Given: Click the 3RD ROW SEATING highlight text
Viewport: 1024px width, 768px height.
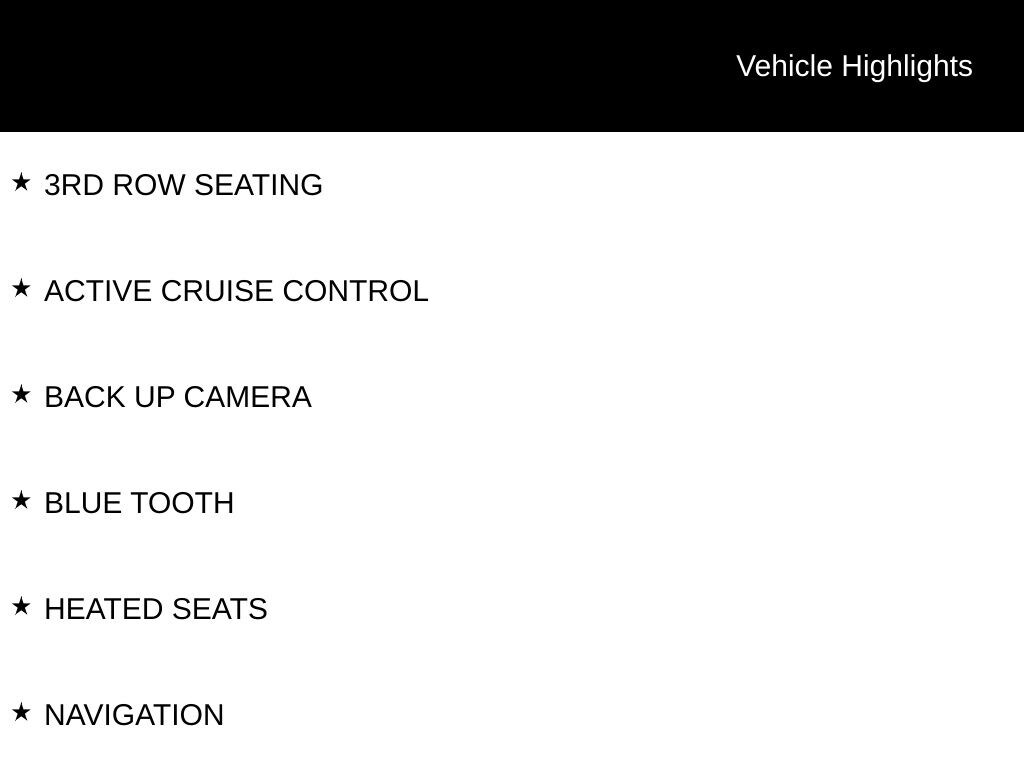Looking at the screenshot, I should coord(183,186).
